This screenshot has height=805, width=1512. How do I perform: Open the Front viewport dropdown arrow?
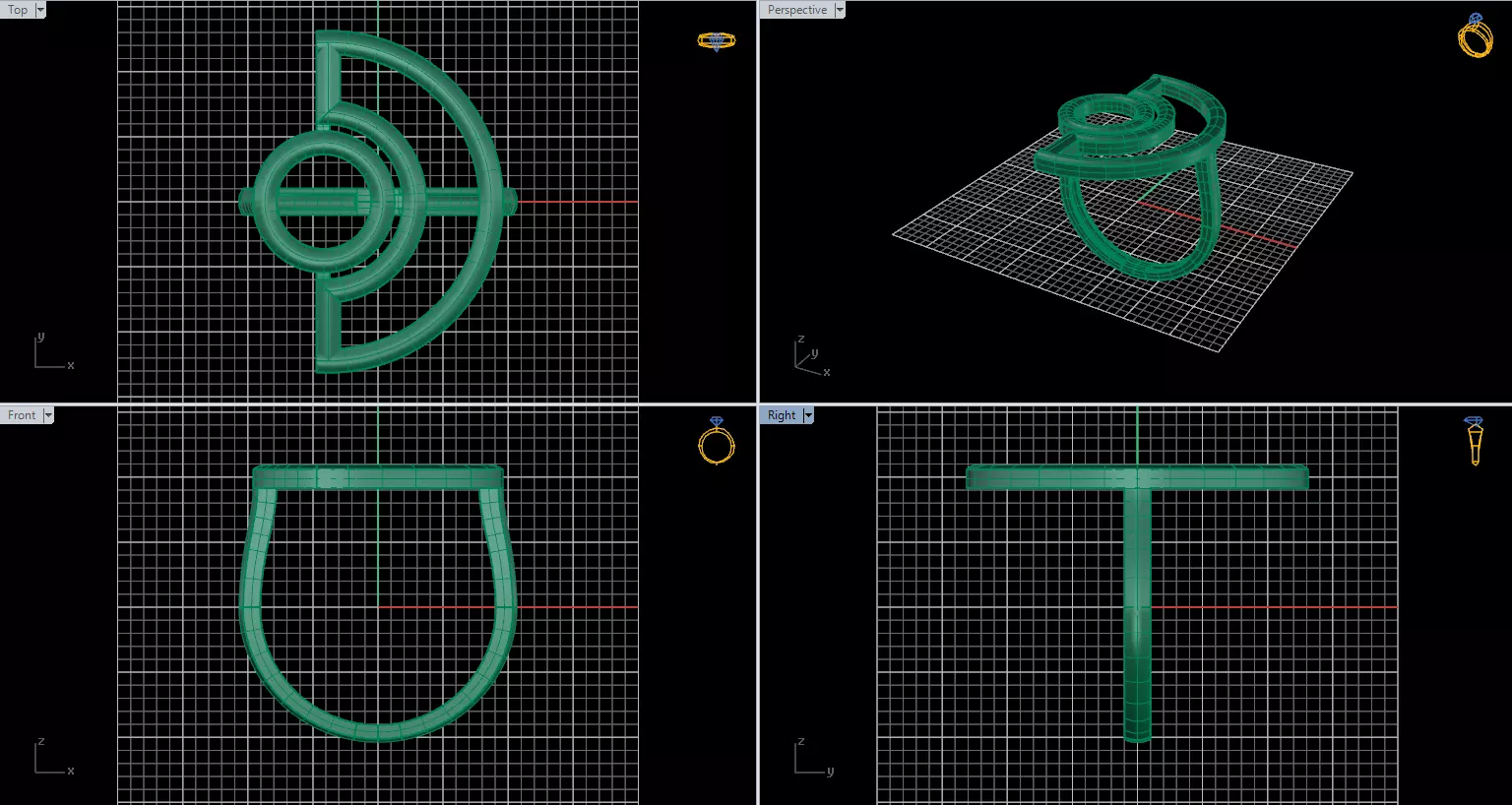[x=48, y=415]
